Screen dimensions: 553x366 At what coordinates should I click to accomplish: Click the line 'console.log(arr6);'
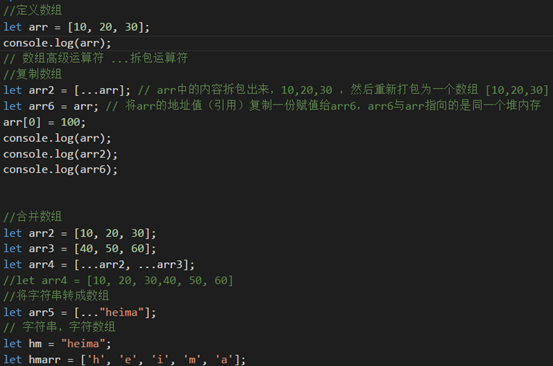pos(60,170)
